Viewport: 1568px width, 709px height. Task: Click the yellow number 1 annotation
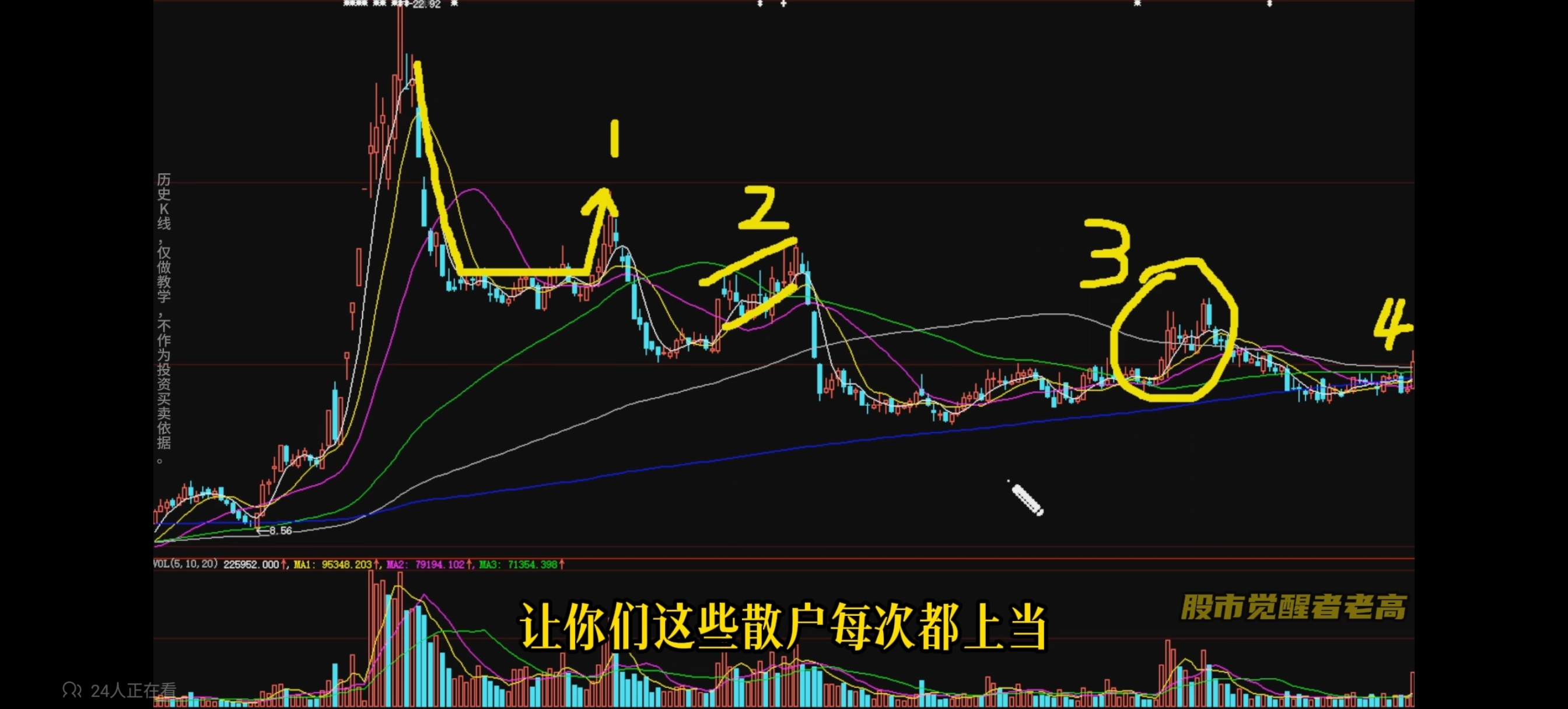614,139
